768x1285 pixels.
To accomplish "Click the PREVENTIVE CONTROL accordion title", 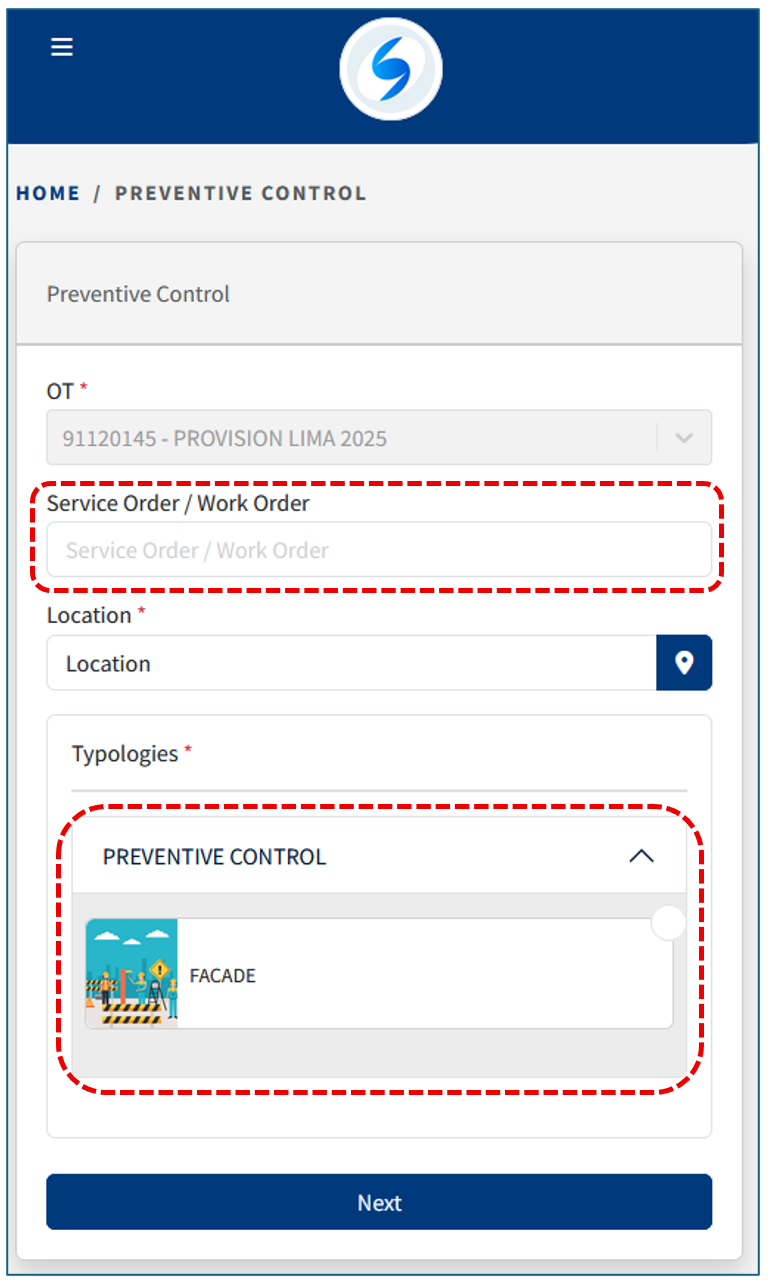I will coord(215,857).
